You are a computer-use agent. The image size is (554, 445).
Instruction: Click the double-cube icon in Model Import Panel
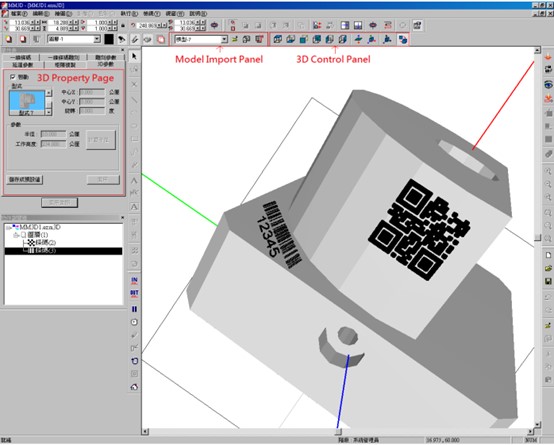click(x=247, y=39)
